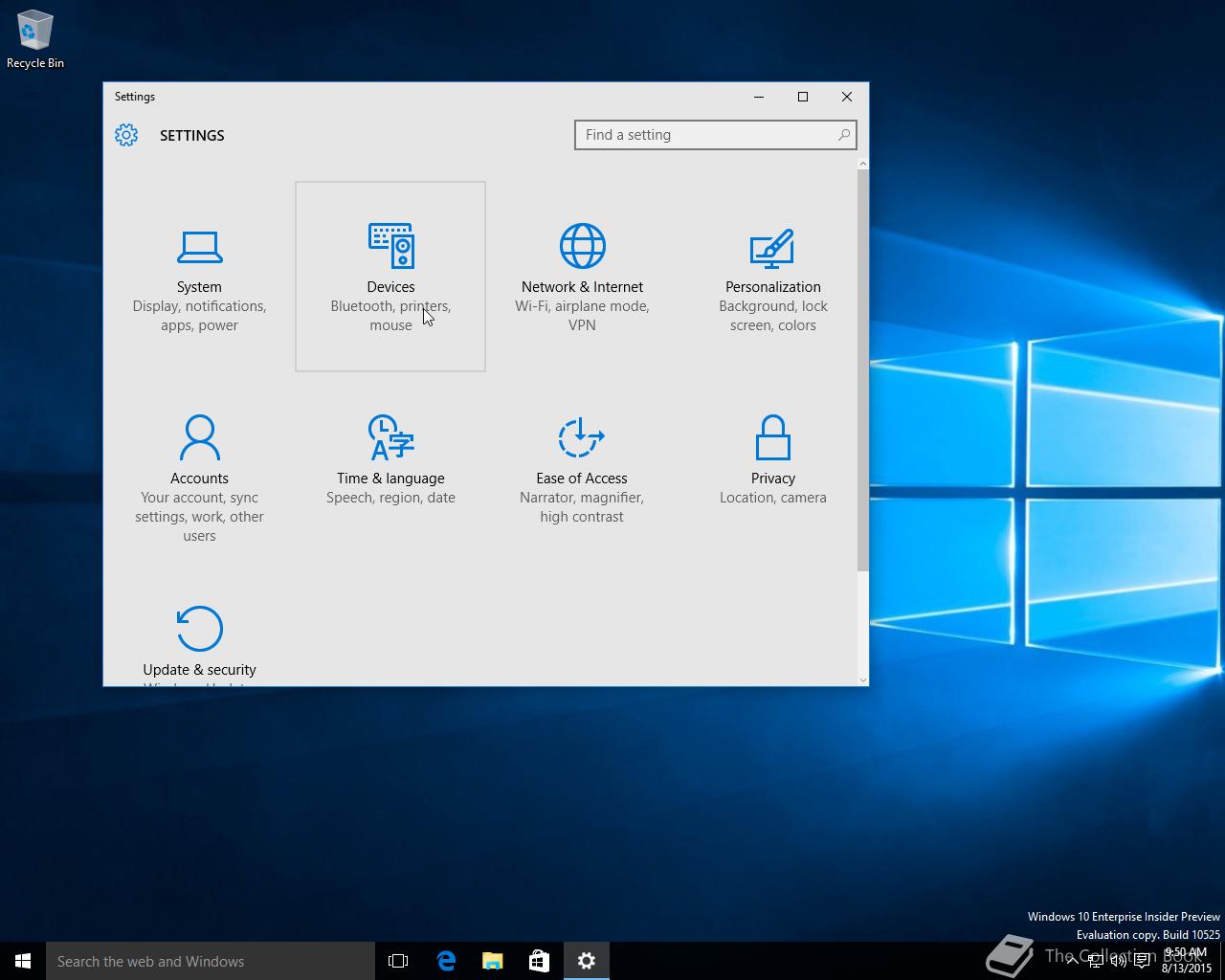The image size is (1225, 980).
Task: Open the Action Center notifications icon
Action: point(1142,961)
